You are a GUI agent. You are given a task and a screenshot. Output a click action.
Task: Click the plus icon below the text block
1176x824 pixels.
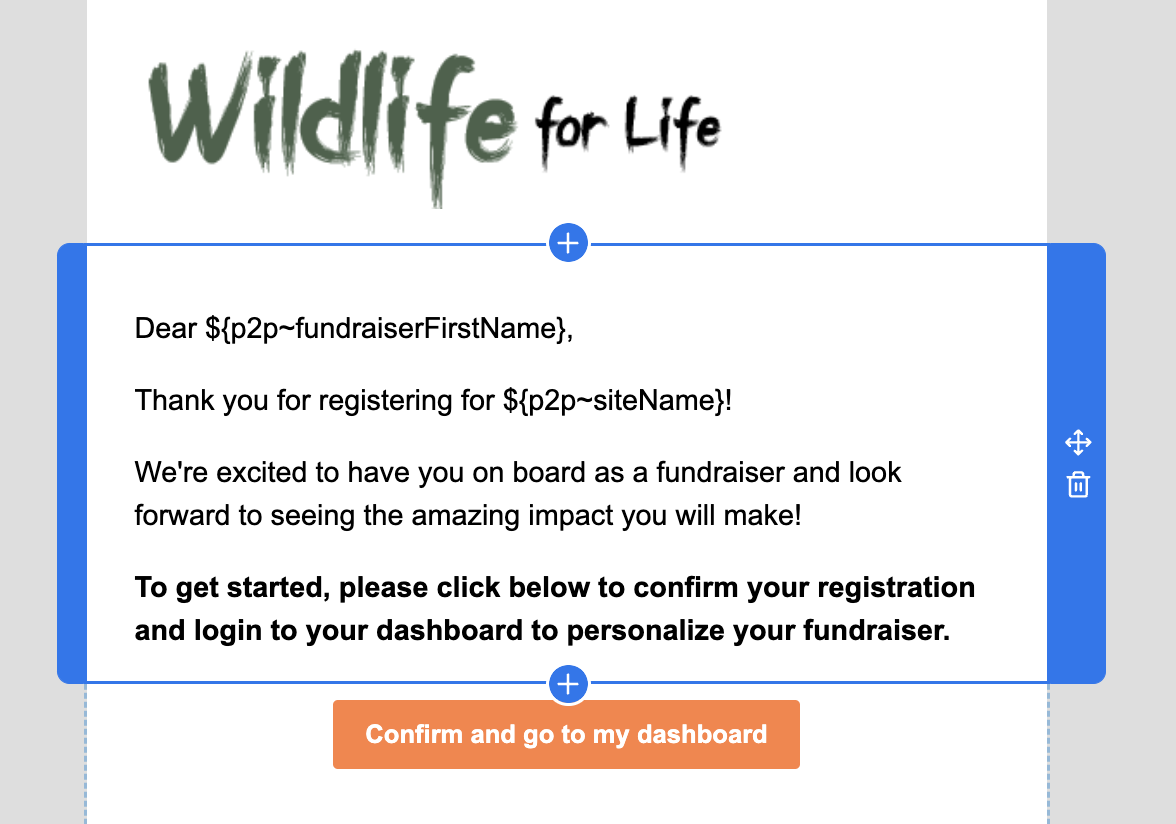tap(568, 685)
